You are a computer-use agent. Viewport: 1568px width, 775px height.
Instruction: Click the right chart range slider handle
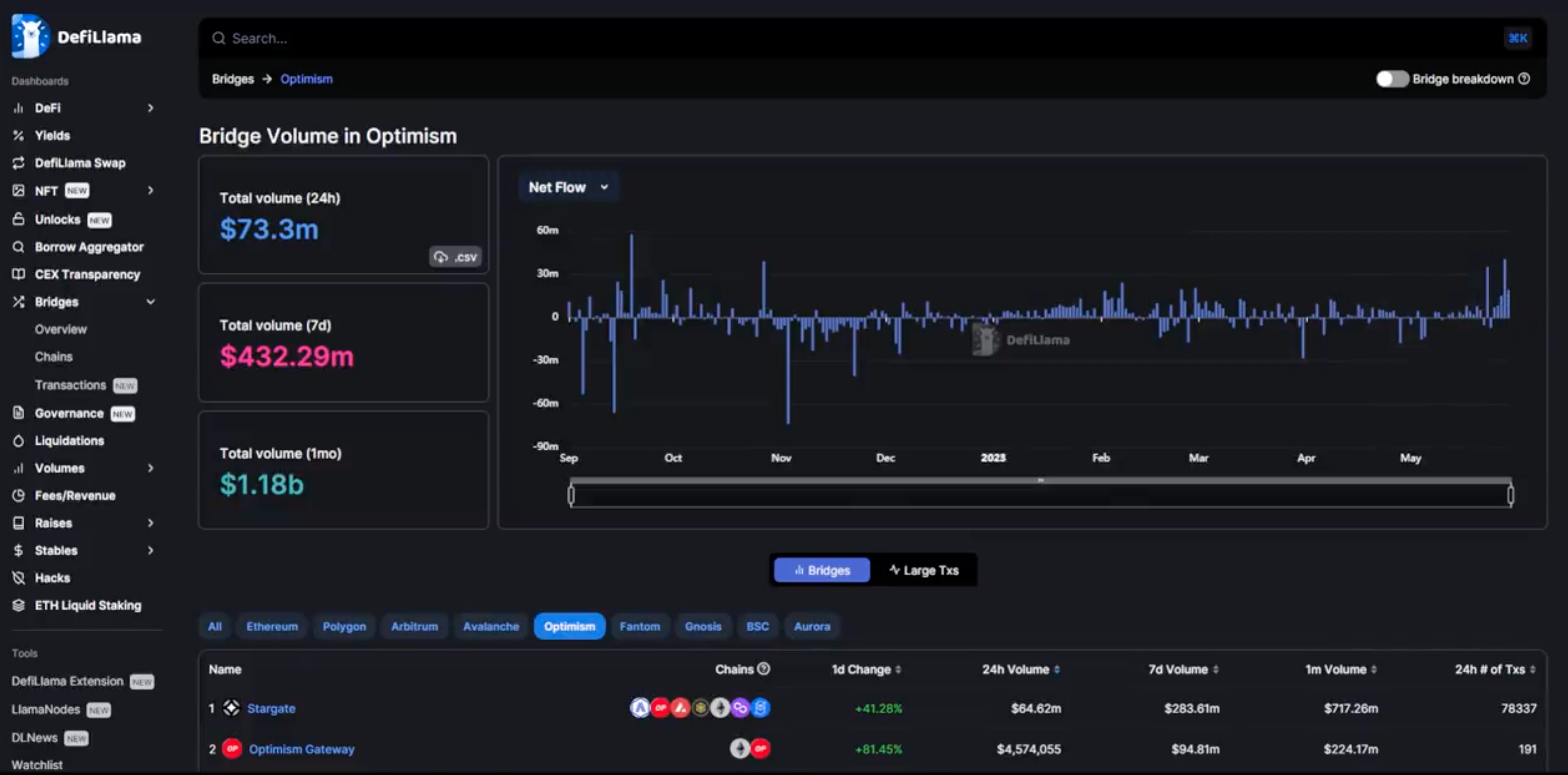1511,495
